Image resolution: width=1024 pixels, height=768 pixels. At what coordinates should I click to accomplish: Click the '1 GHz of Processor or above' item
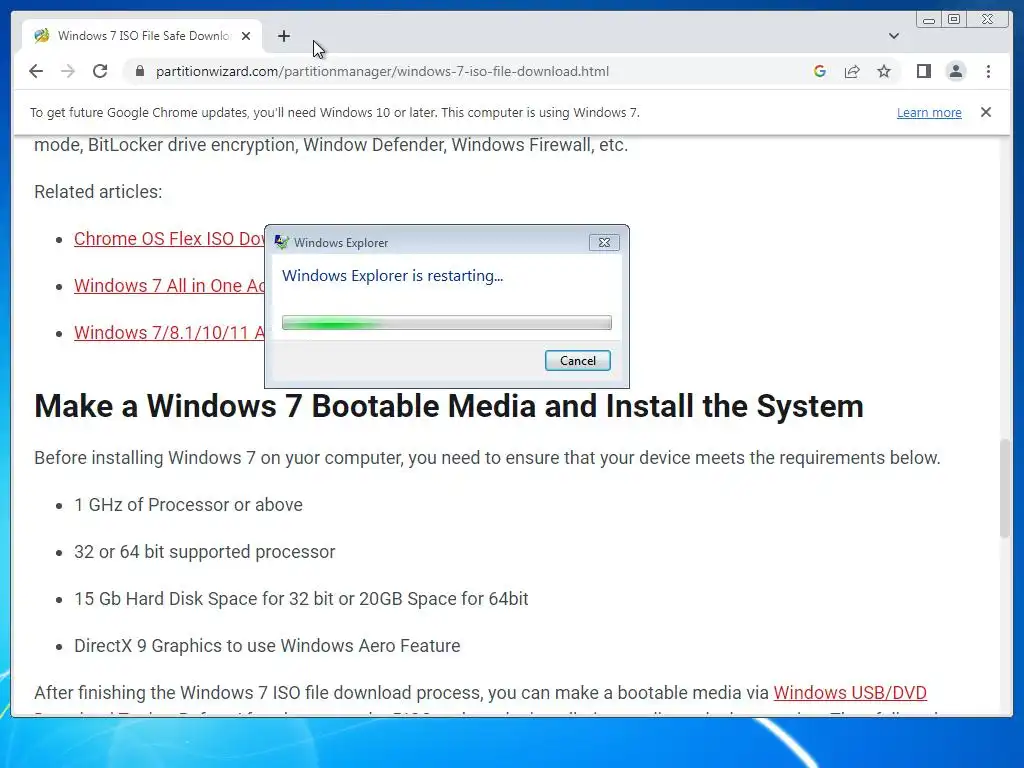[x=188, y=505]
